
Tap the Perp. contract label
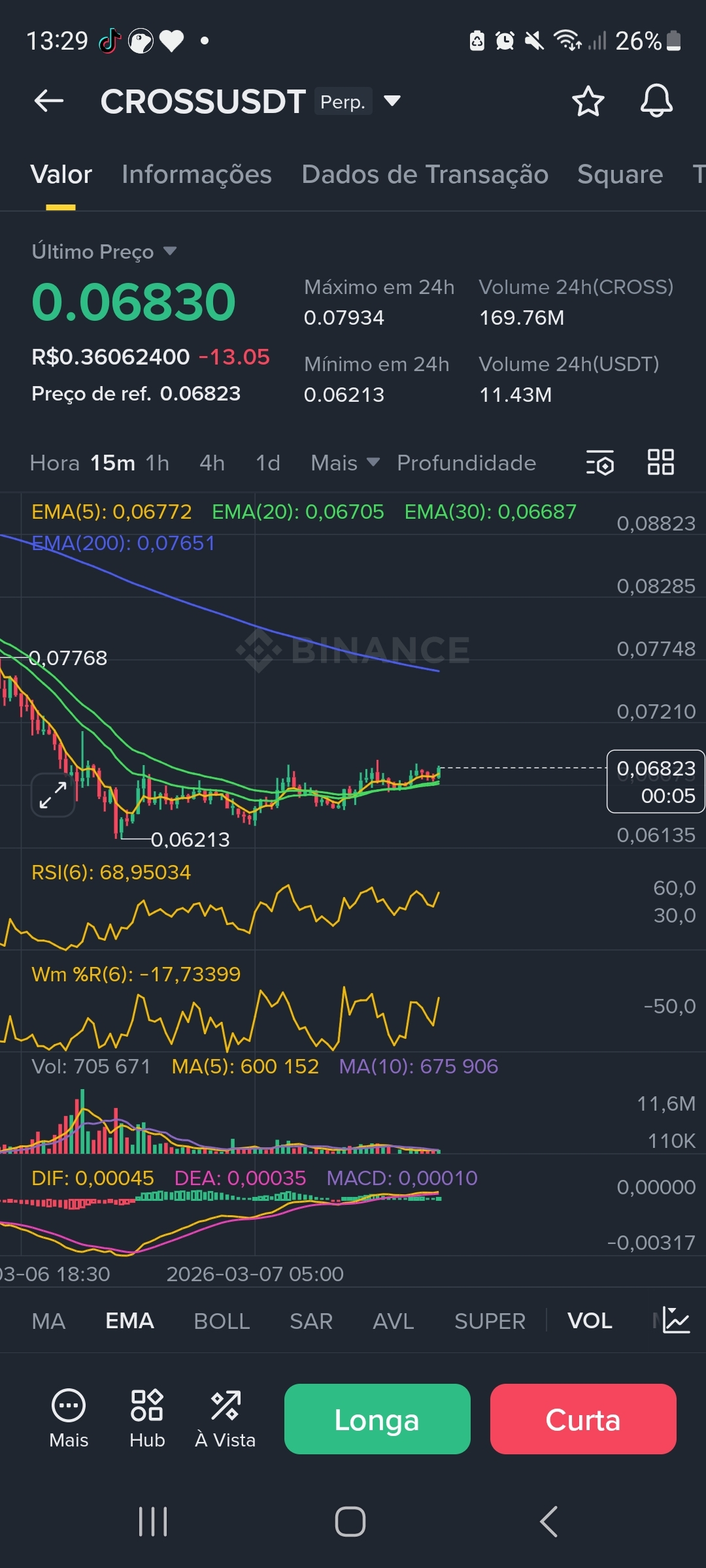coord(343,101)
